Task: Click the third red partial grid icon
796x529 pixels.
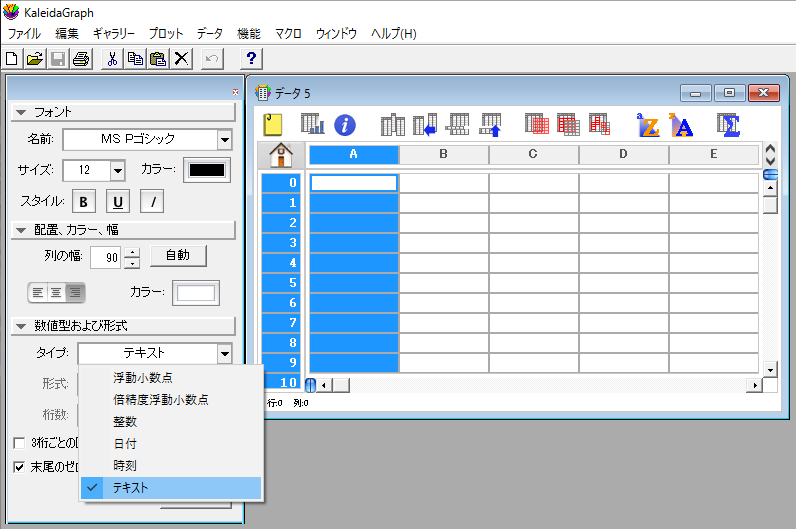Action: click(x=600, y=124)
